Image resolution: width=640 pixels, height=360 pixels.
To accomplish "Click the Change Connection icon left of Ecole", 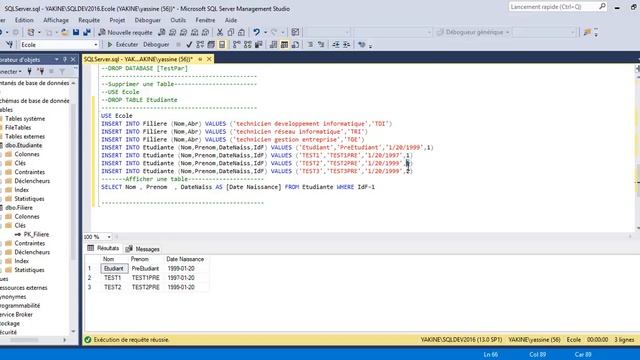I will [10, 44].
